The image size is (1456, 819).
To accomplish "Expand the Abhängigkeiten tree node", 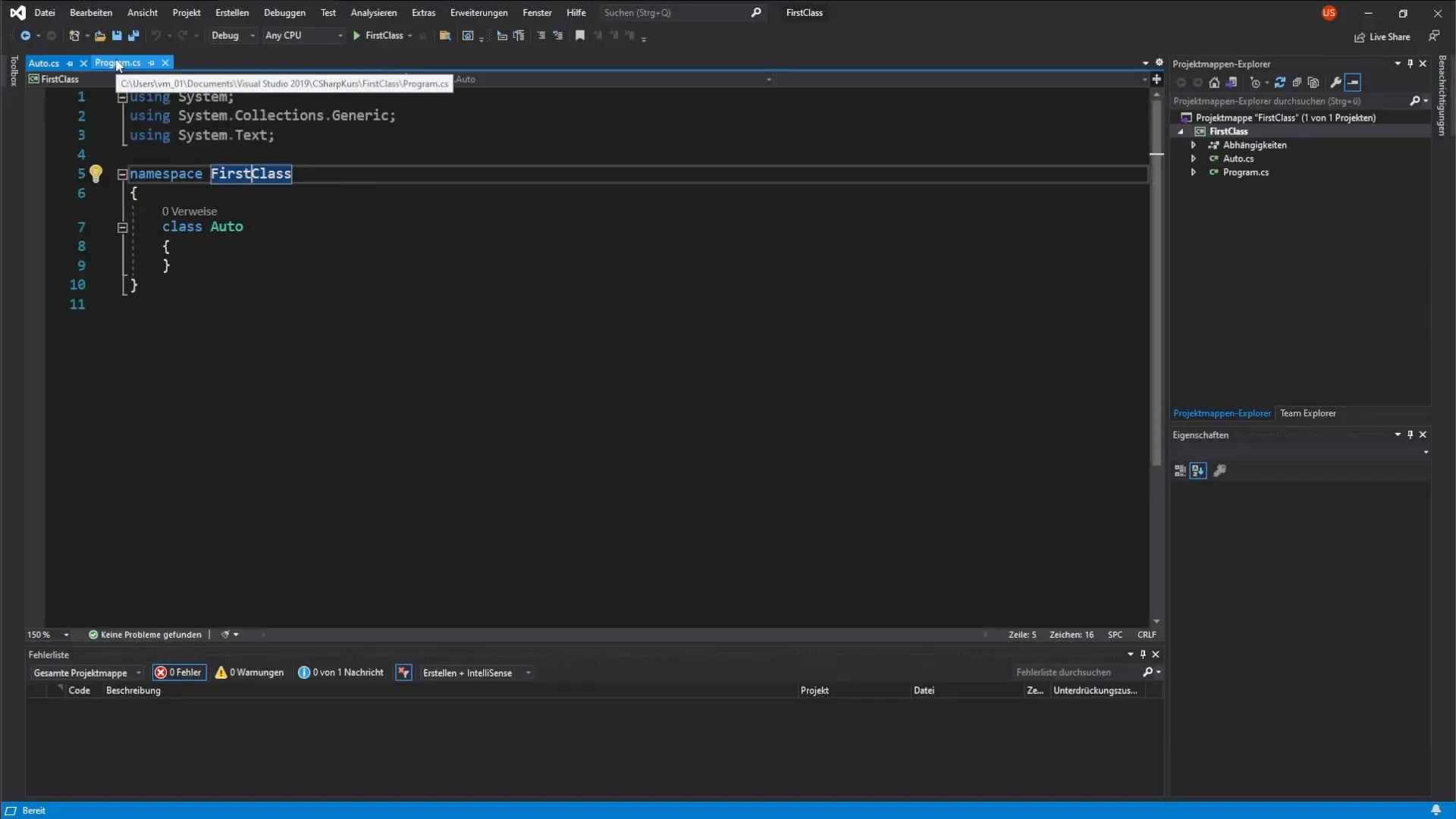I will (1194, 145).
